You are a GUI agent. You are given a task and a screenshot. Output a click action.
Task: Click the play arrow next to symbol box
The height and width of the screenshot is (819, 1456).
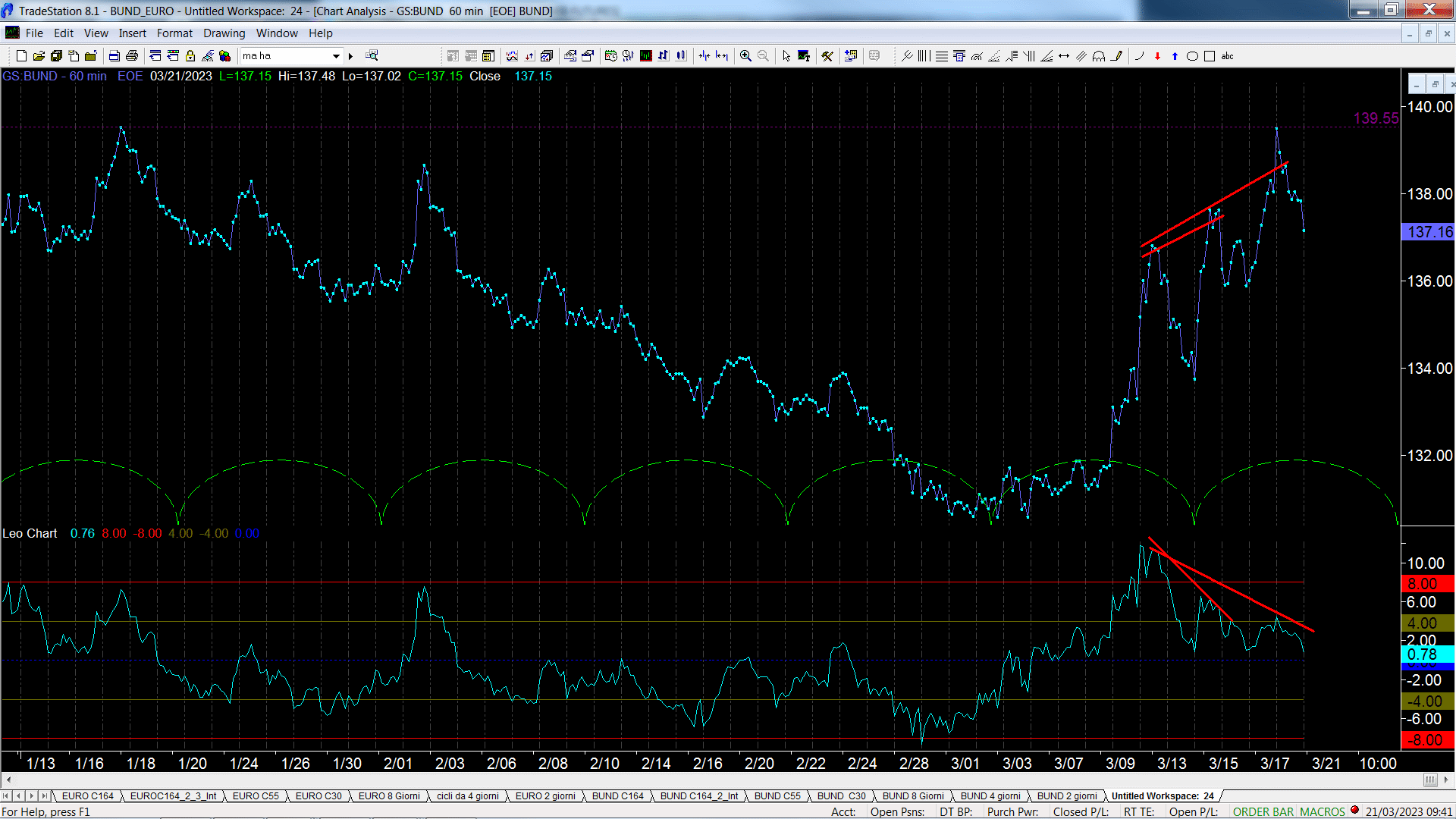[x=350, y=56]
